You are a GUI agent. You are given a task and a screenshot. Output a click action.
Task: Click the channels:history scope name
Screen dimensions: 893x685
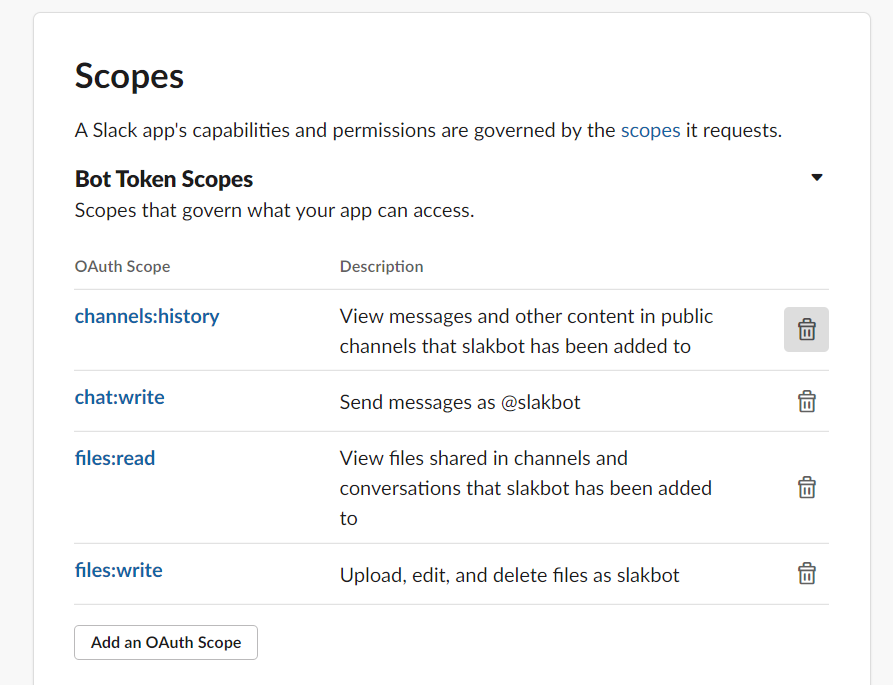tap(147, 316)
